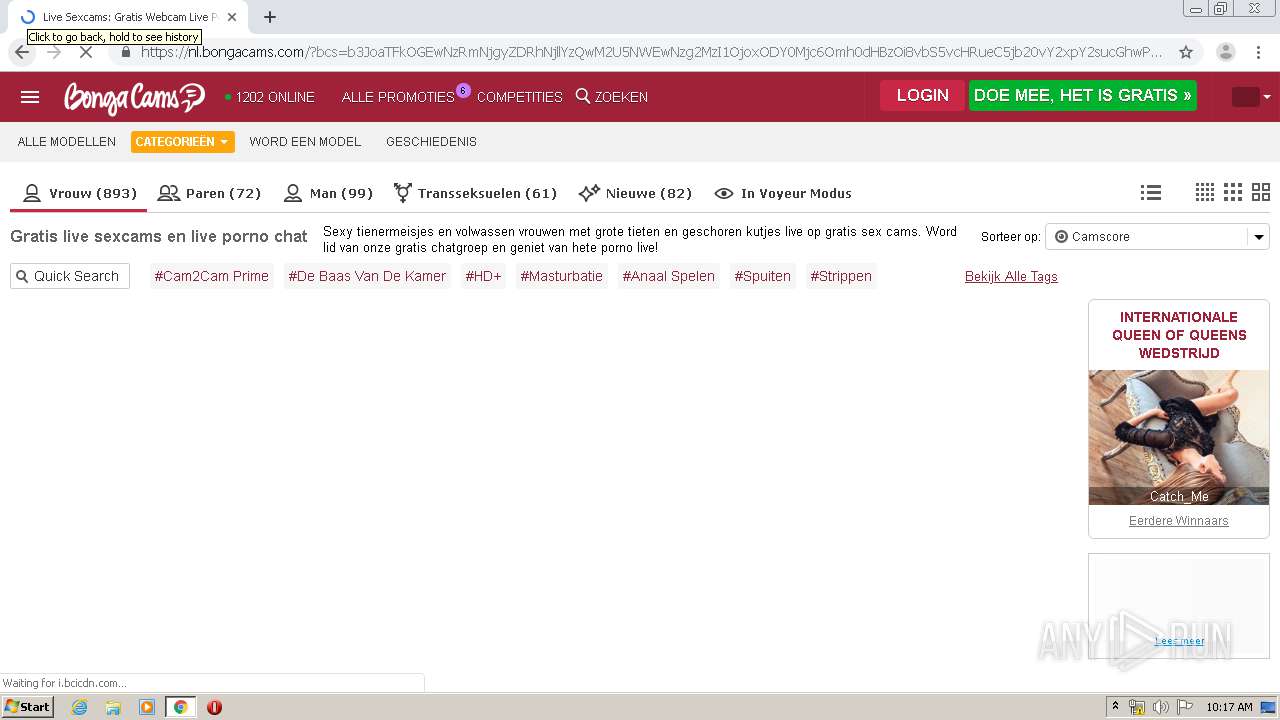Stop loading the page with X icon
Screen dimensions: 1280x720
tap(86, 52)
